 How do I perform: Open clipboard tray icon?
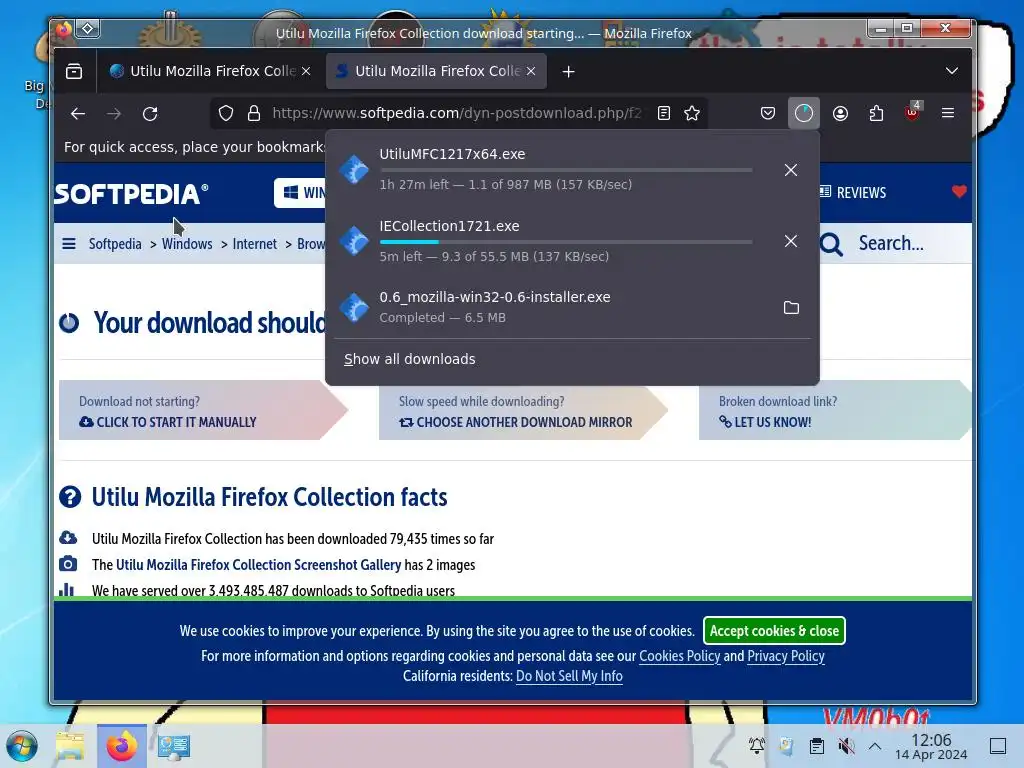[816, 746]
